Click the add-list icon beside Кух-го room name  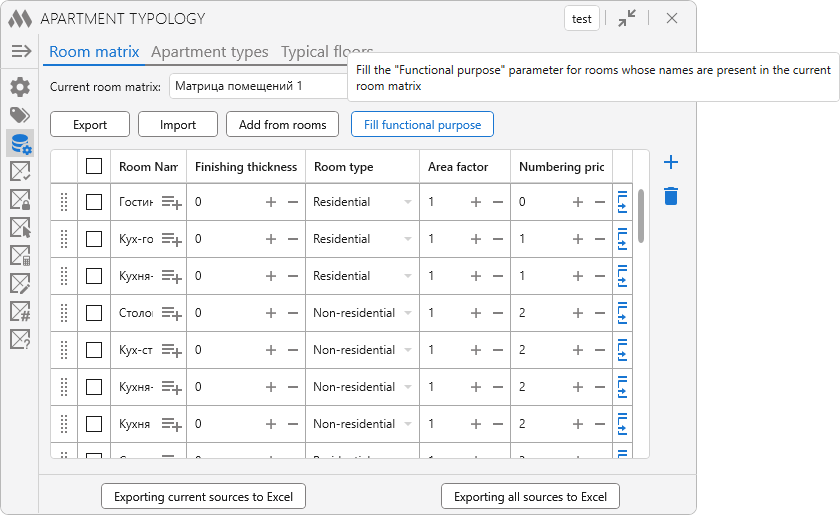coord(171,239)
